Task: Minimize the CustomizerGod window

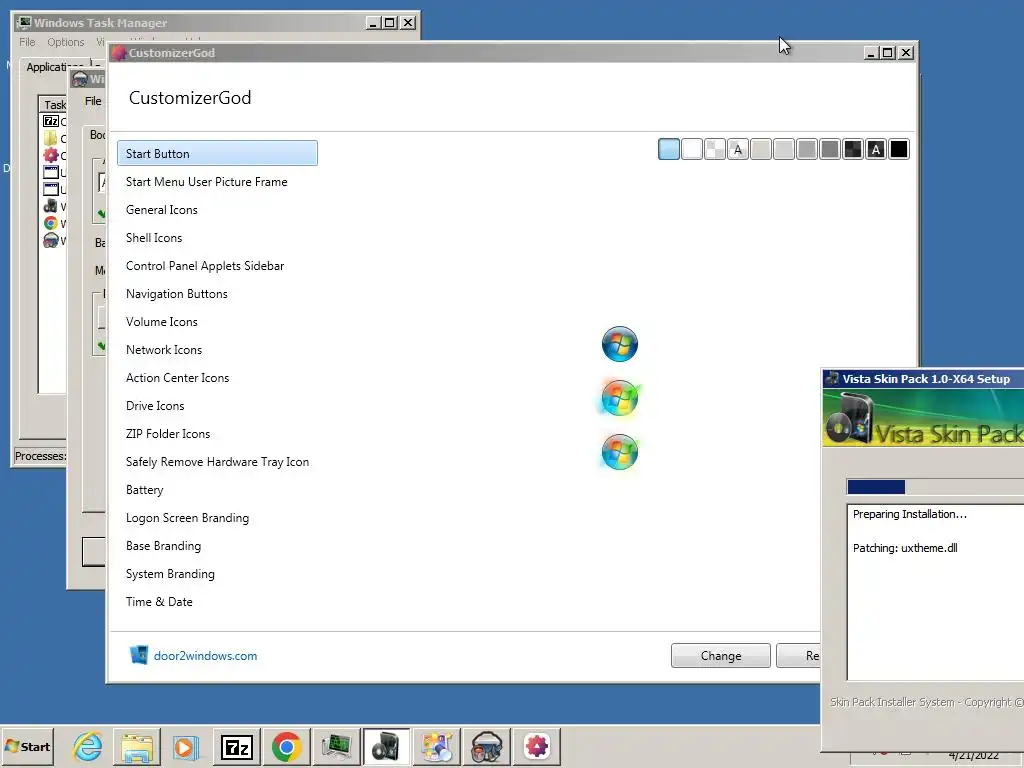Action: pos(871,53)
